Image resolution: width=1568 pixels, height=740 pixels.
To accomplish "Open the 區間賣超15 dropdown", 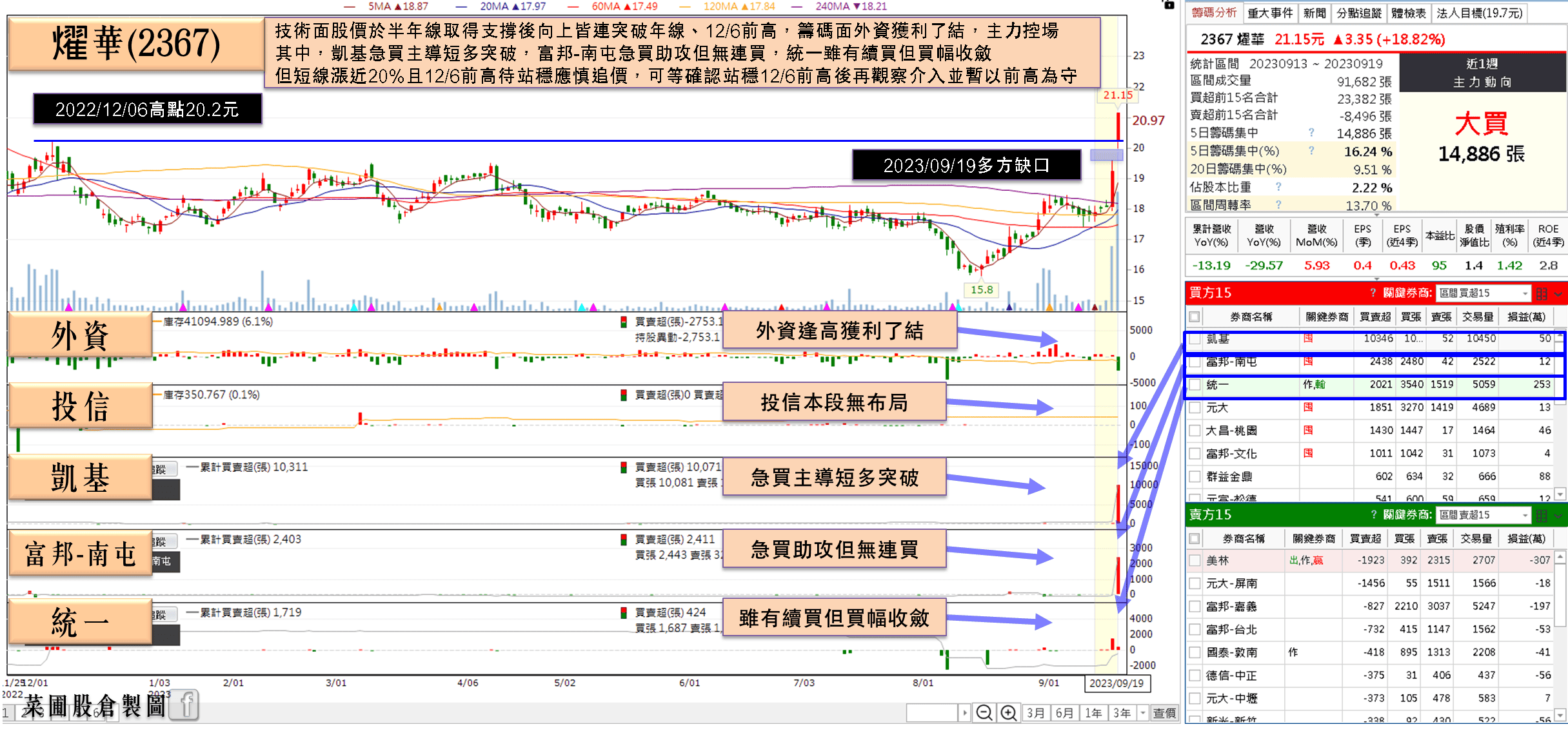I will (x=1484, y=515).
